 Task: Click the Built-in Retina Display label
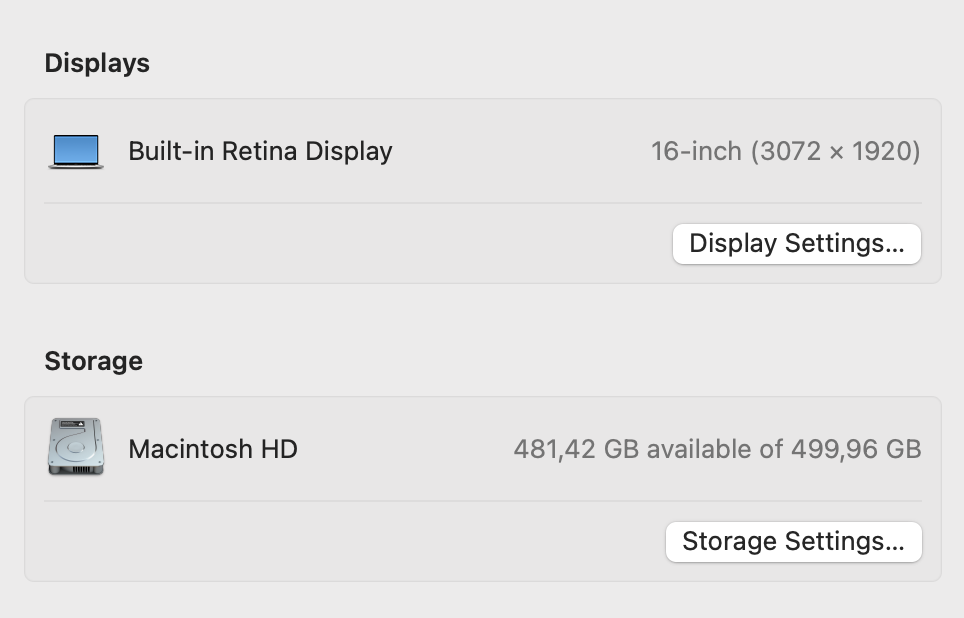pos(260,151)
